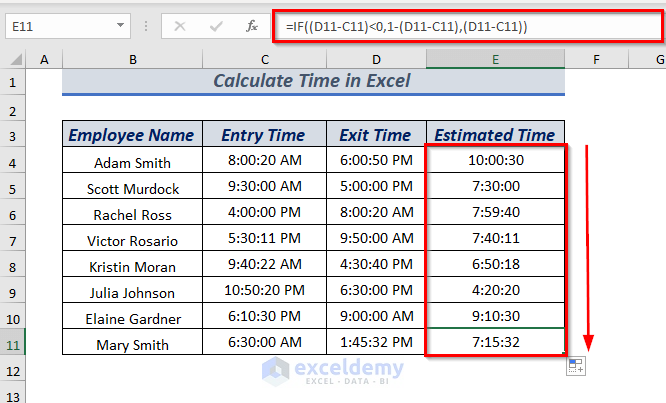Select column A header
Viewport: 666px width, 403px height.
(44, 59)
